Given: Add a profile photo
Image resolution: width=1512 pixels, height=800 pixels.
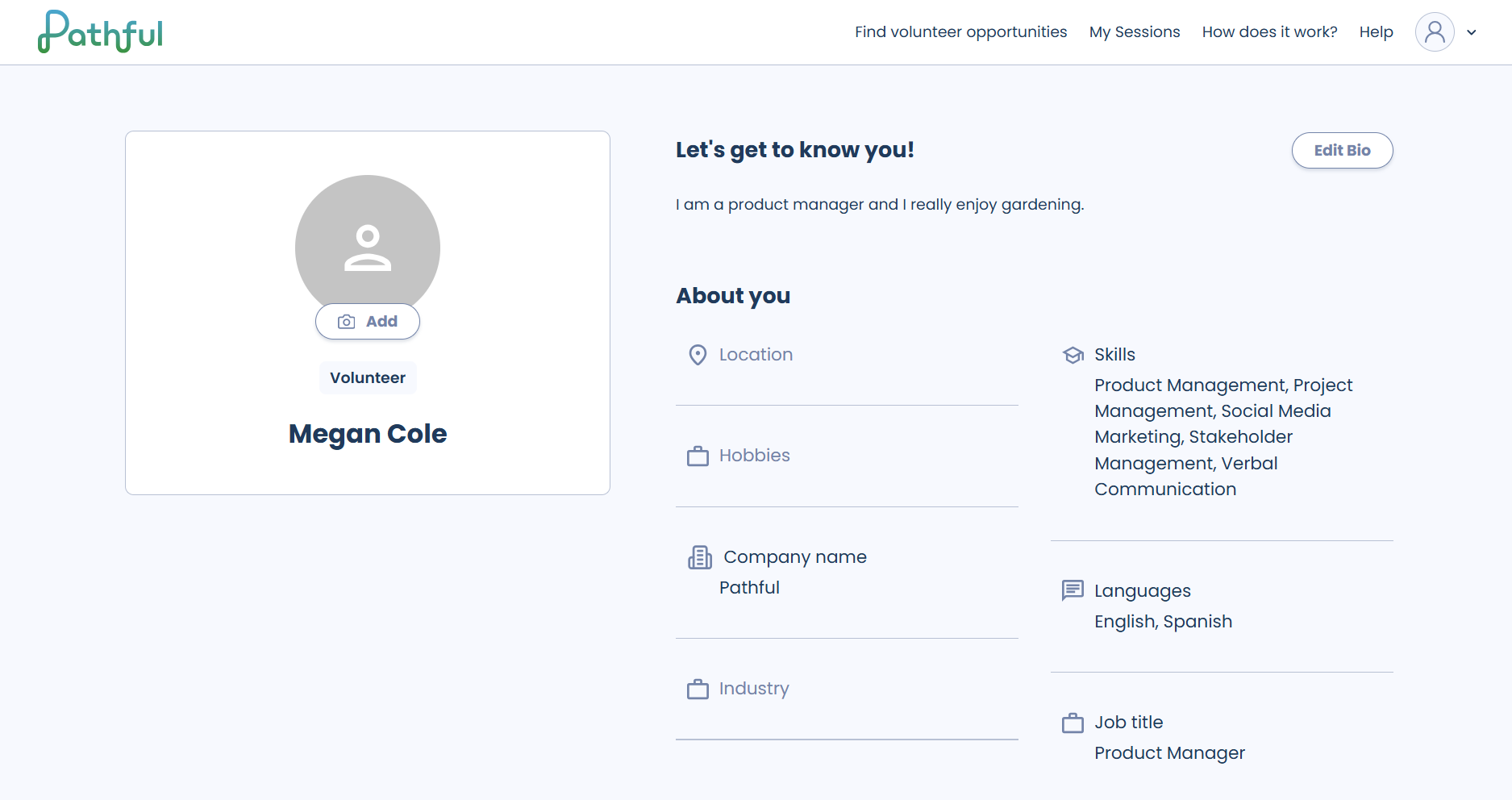Looking at the screenshot, I should [x=368, y=321].
